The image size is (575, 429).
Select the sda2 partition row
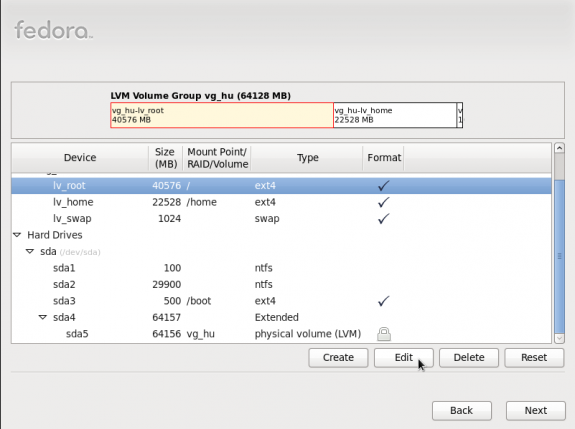281,285
